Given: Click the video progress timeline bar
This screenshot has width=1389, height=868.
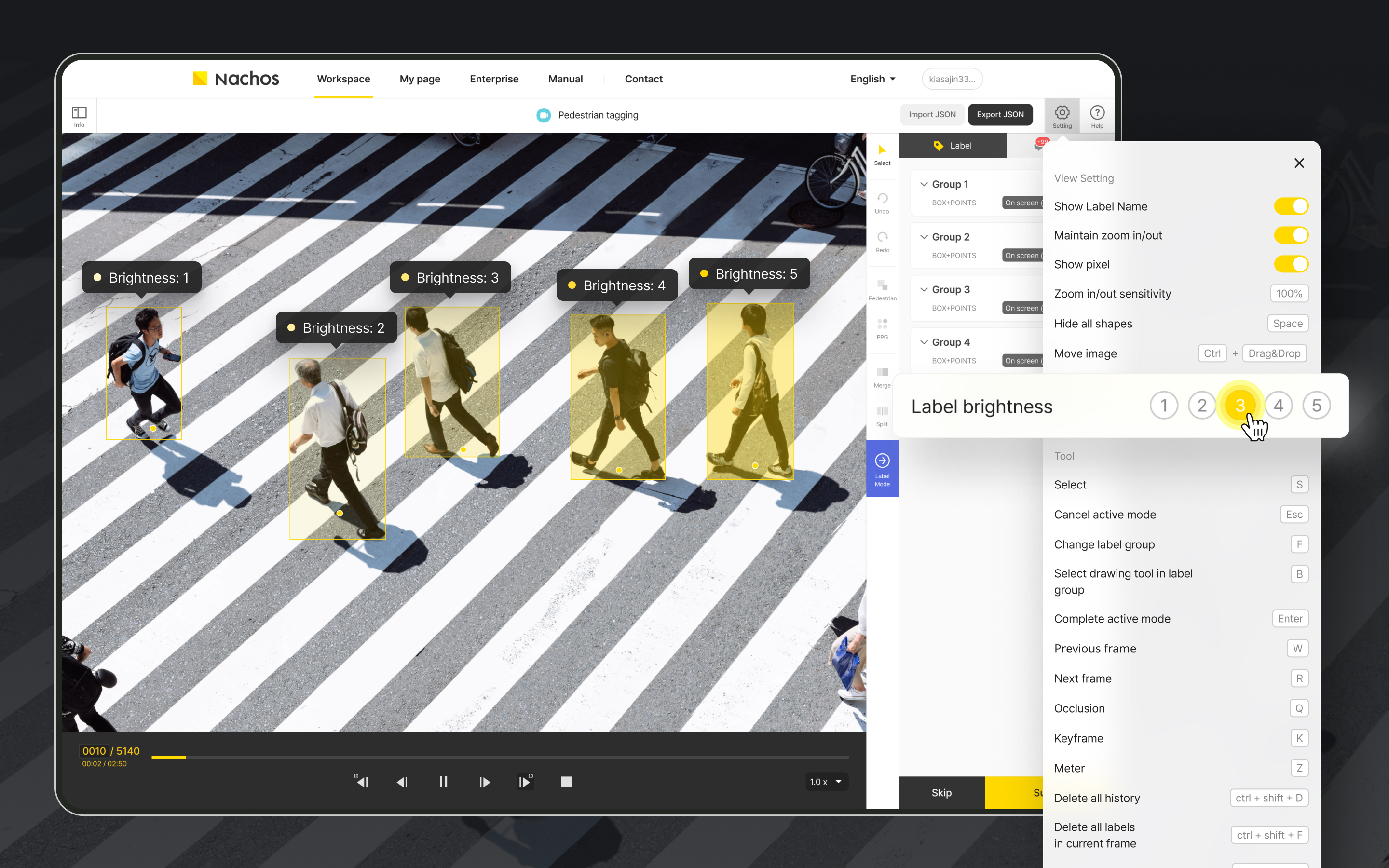Looking at the screenshot, I should point(499,757).
